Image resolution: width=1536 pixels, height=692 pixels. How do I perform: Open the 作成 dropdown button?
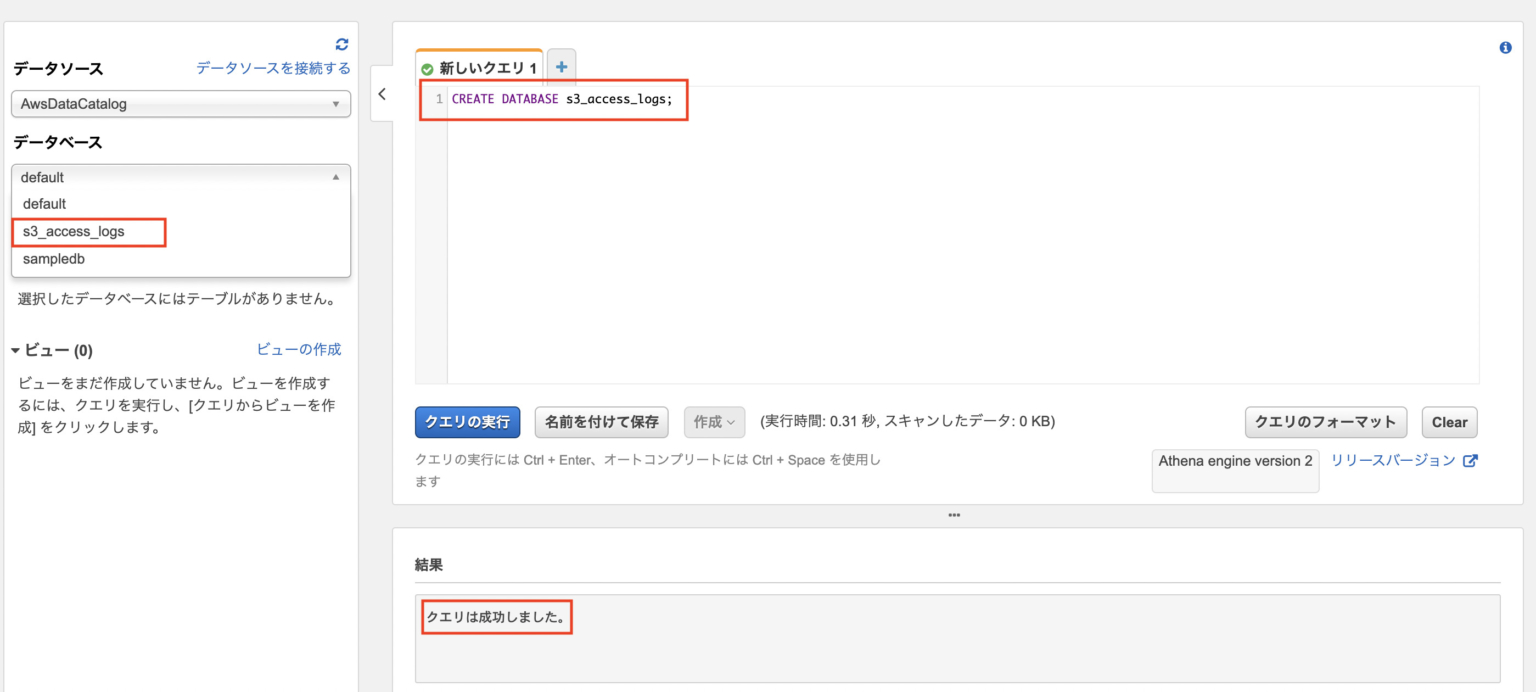click(x=714, y=422)
